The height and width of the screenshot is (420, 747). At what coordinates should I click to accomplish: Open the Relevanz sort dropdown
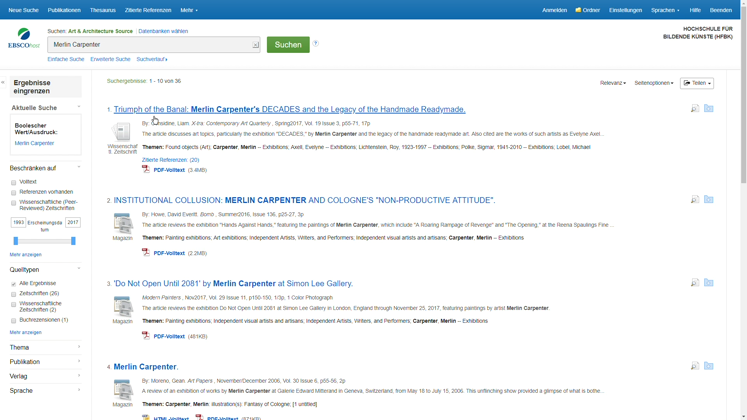coord(613,83)
